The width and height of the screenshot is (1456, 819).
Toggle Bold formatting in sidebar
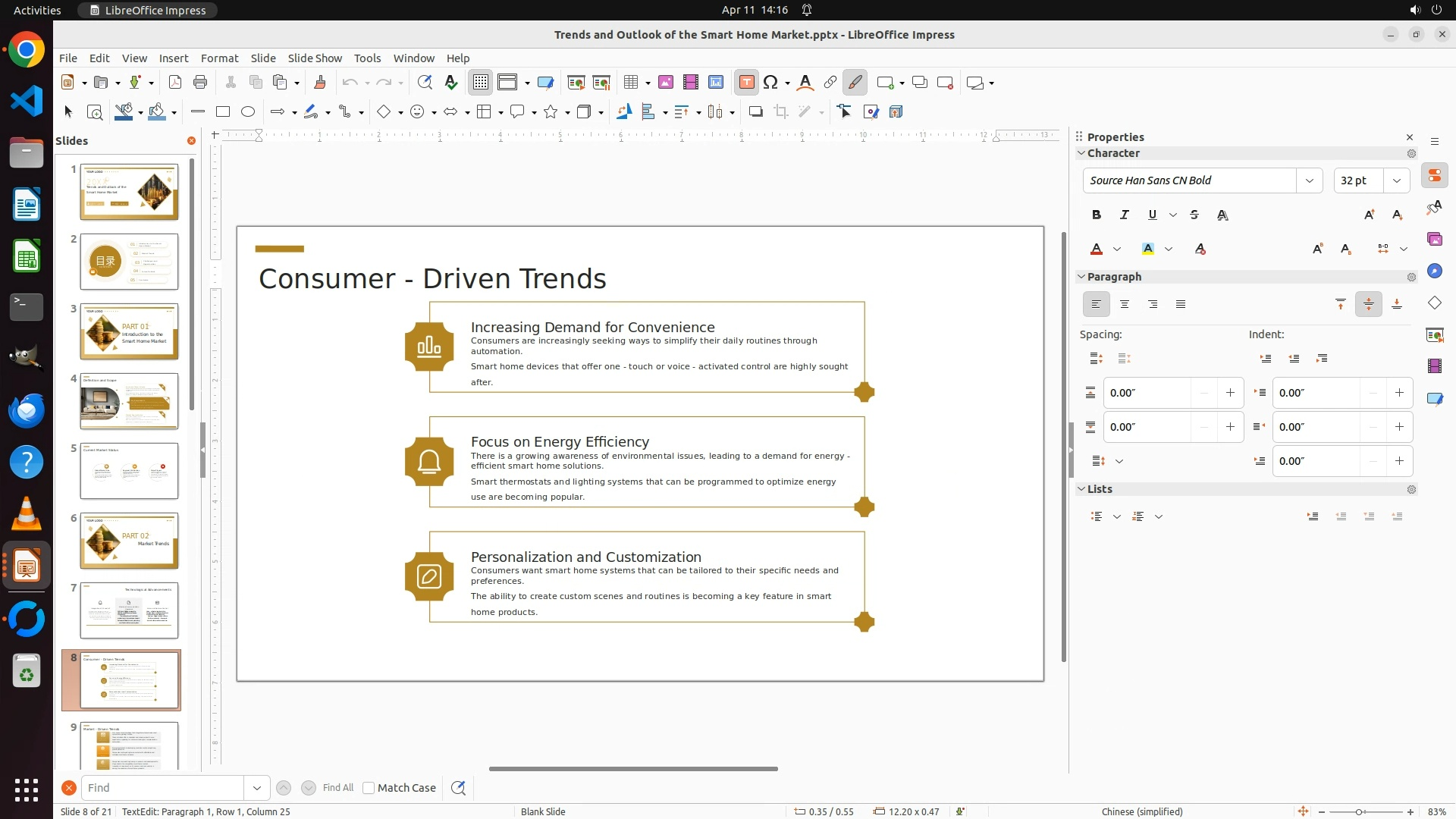(x=1096, y=215)
